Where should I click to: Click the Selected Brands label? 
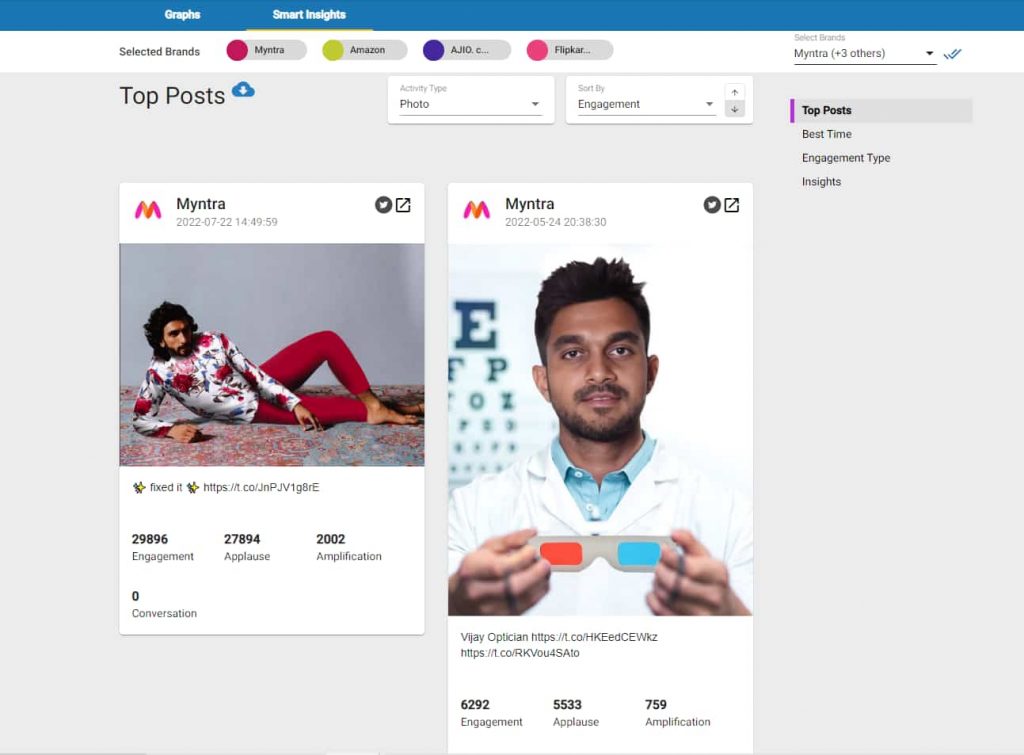159,52
